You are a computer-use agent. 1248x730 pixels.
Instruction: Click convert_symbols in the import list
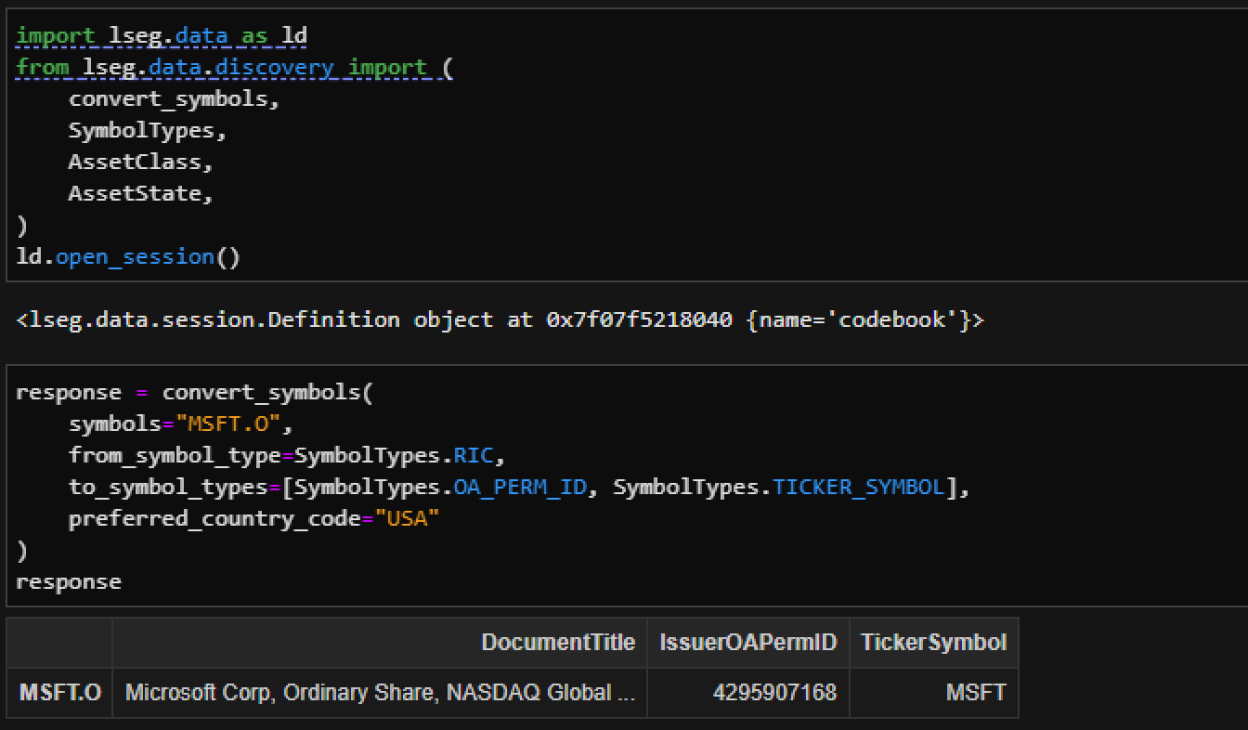tap(174, 99)
